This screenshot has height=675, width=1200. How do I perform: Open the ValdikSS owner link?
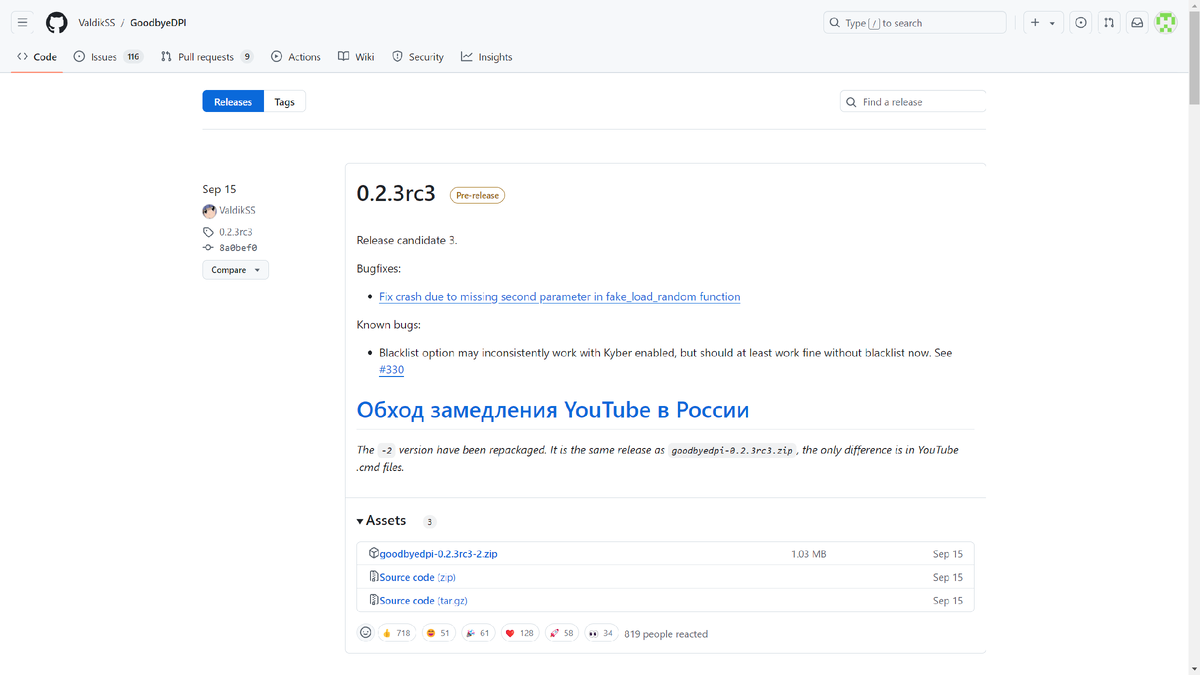click(x=97, y=23)
